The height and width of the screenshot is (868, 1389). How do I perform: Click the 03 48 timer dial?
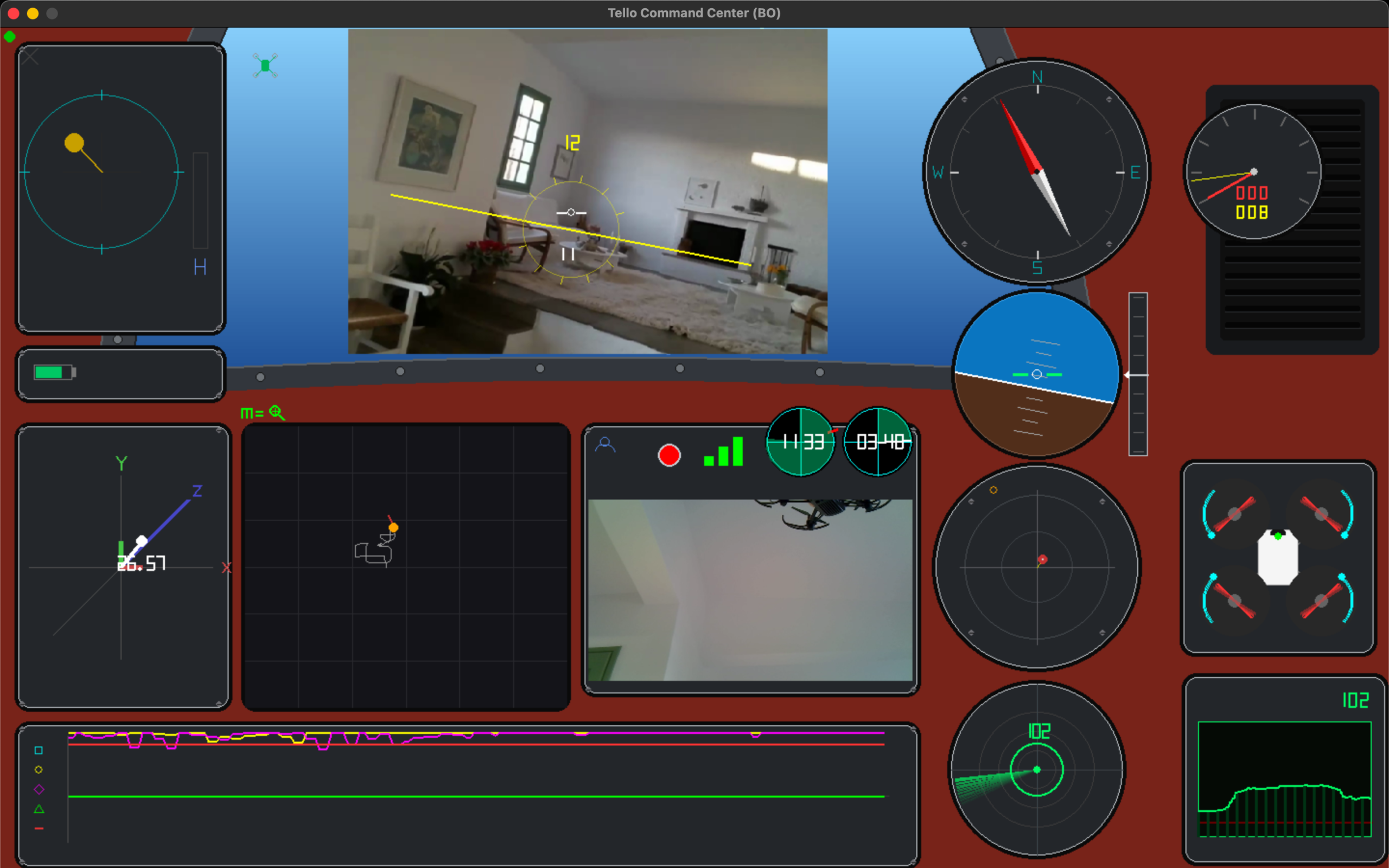coord(878,442)
